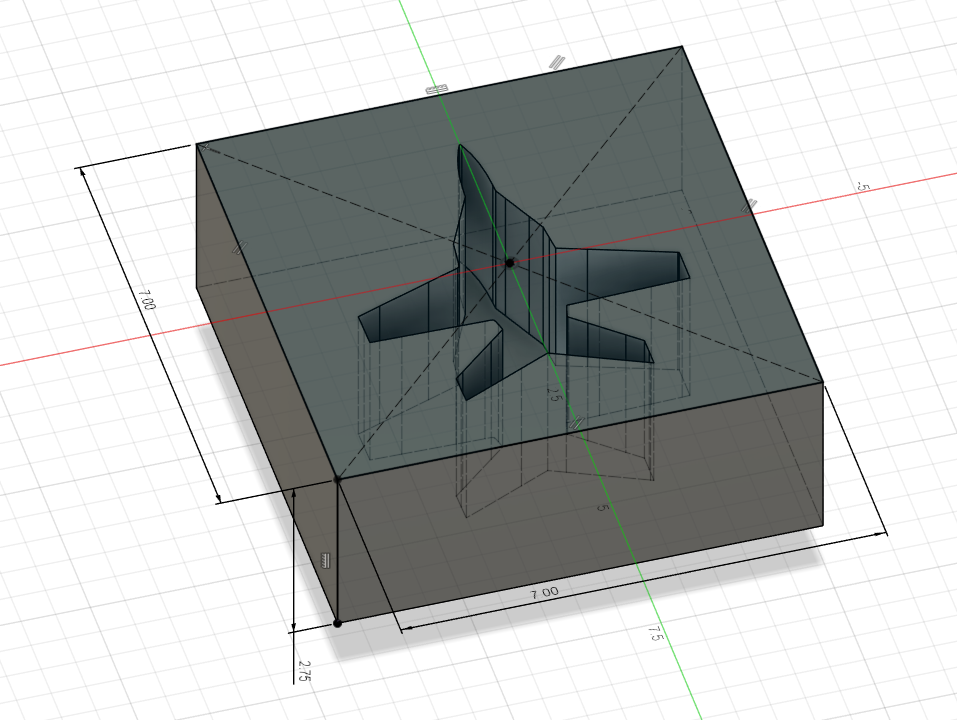This screenshot has width=957, height=720.
Task: Click the -5 grid label on the red axis
Action: (862, 186)
